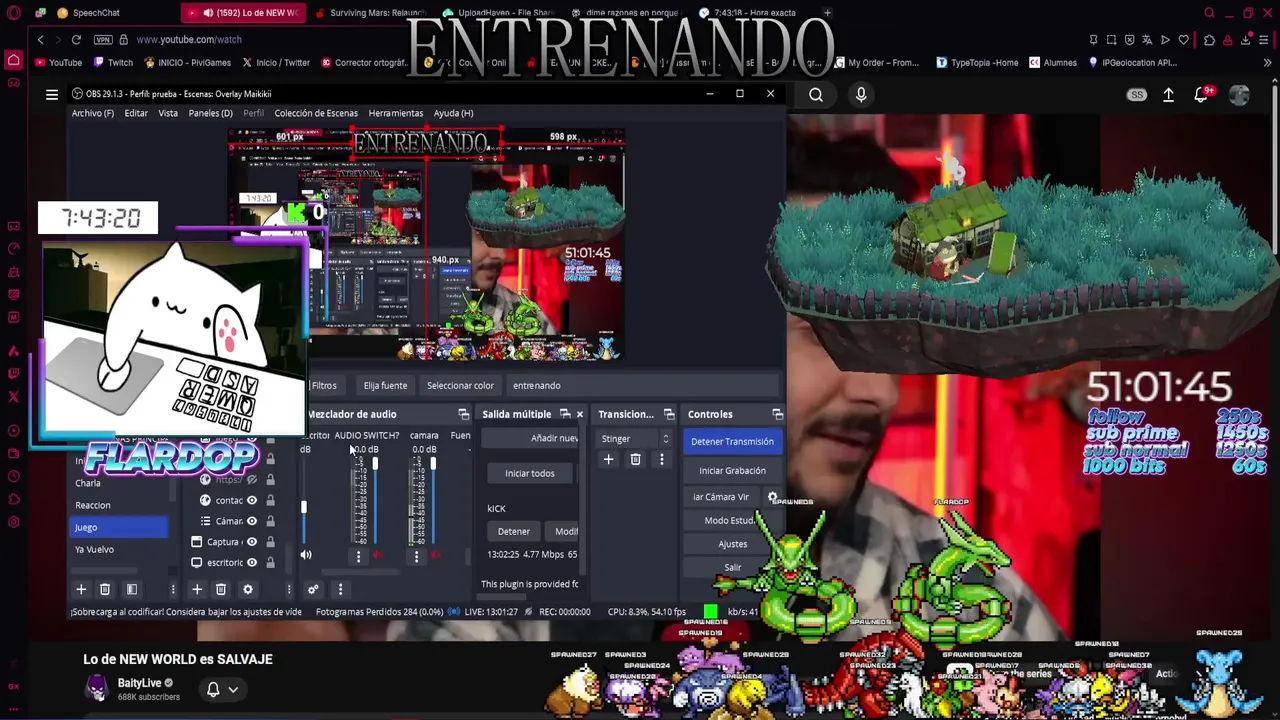The image size is (1280, 720).
Task: Undock the Transiciones panel
Action: point(669,414)
